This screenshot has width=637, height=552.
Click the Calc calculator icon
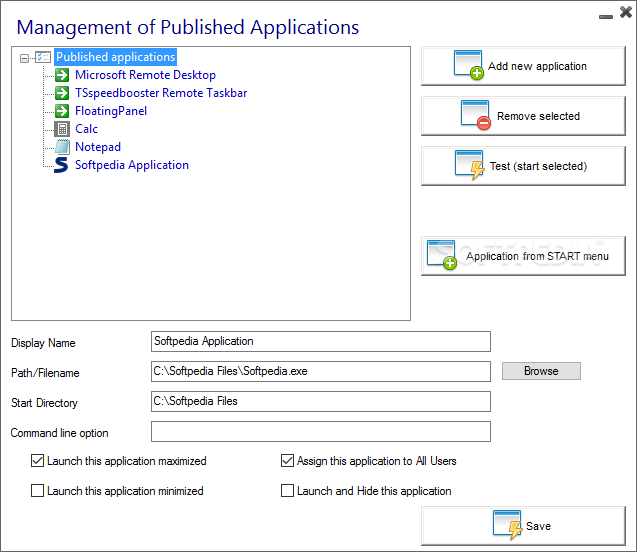point(62,129)
